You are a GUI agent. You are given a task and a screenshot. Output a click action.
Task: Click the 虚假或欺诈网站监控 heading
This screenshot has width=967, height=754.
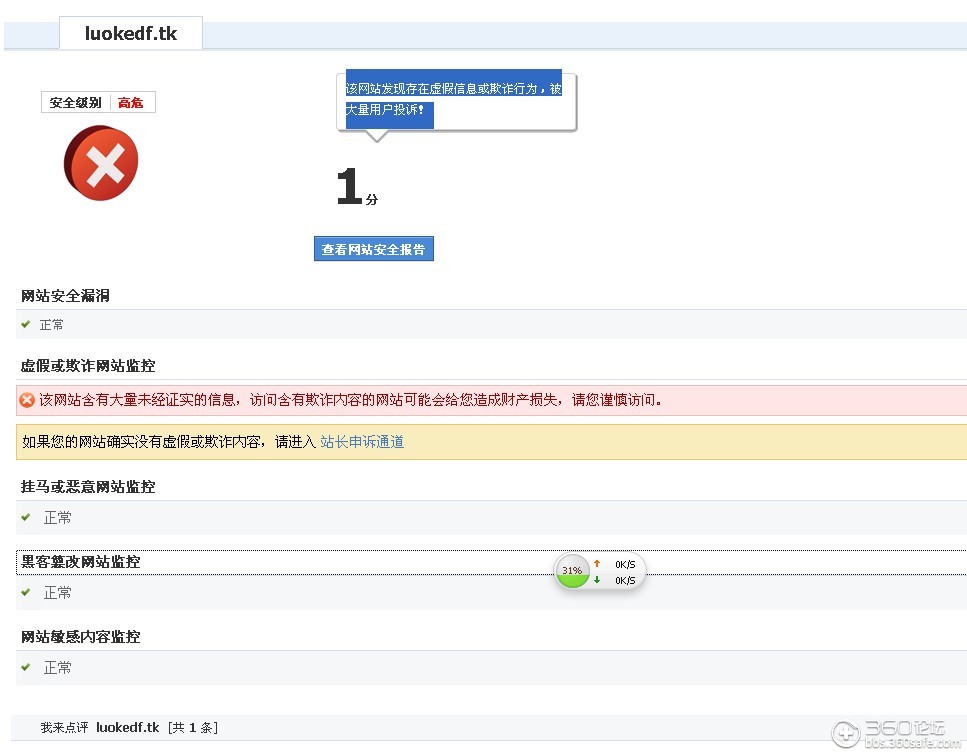tap(88, 366)
